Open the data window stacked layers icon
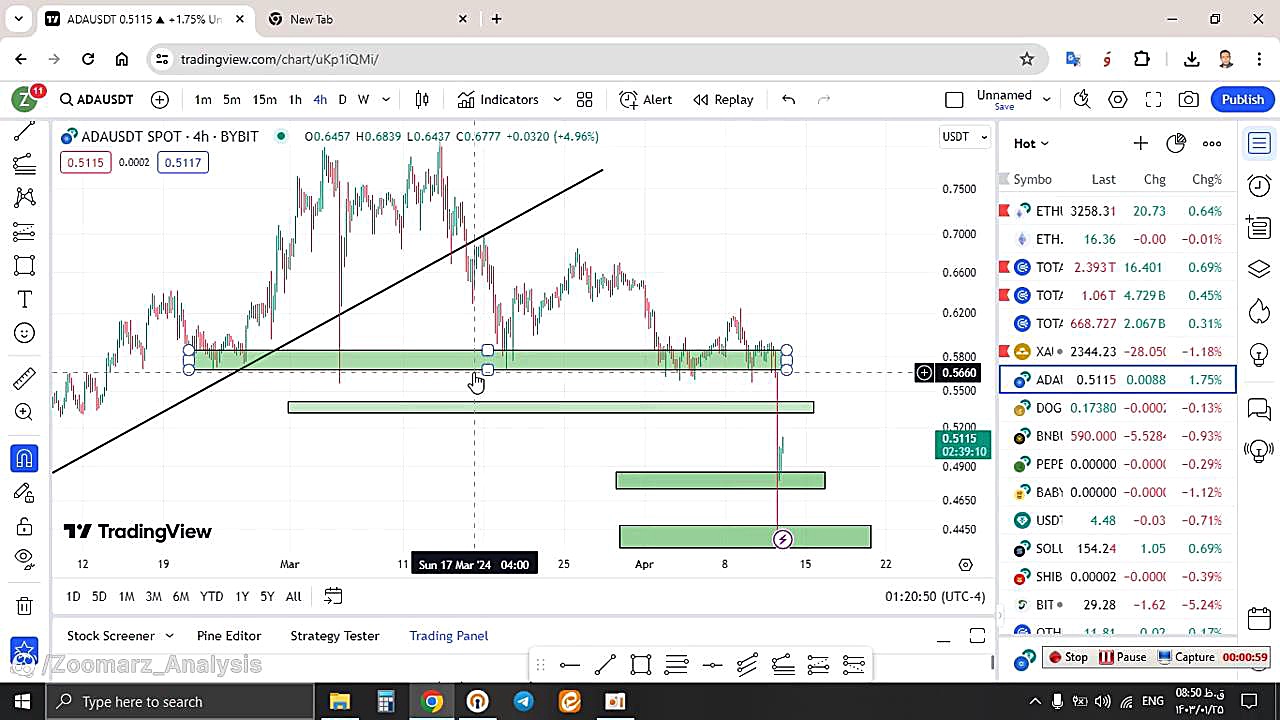 [1259, 269]
